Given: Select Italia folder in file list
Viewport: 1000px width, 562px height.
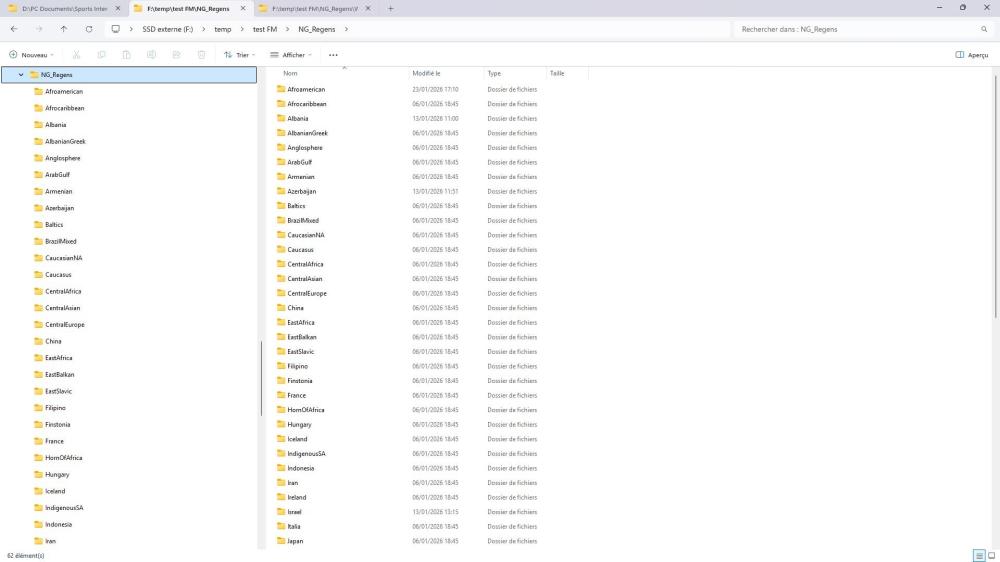Looking at the screenshot, I should 293,526.
